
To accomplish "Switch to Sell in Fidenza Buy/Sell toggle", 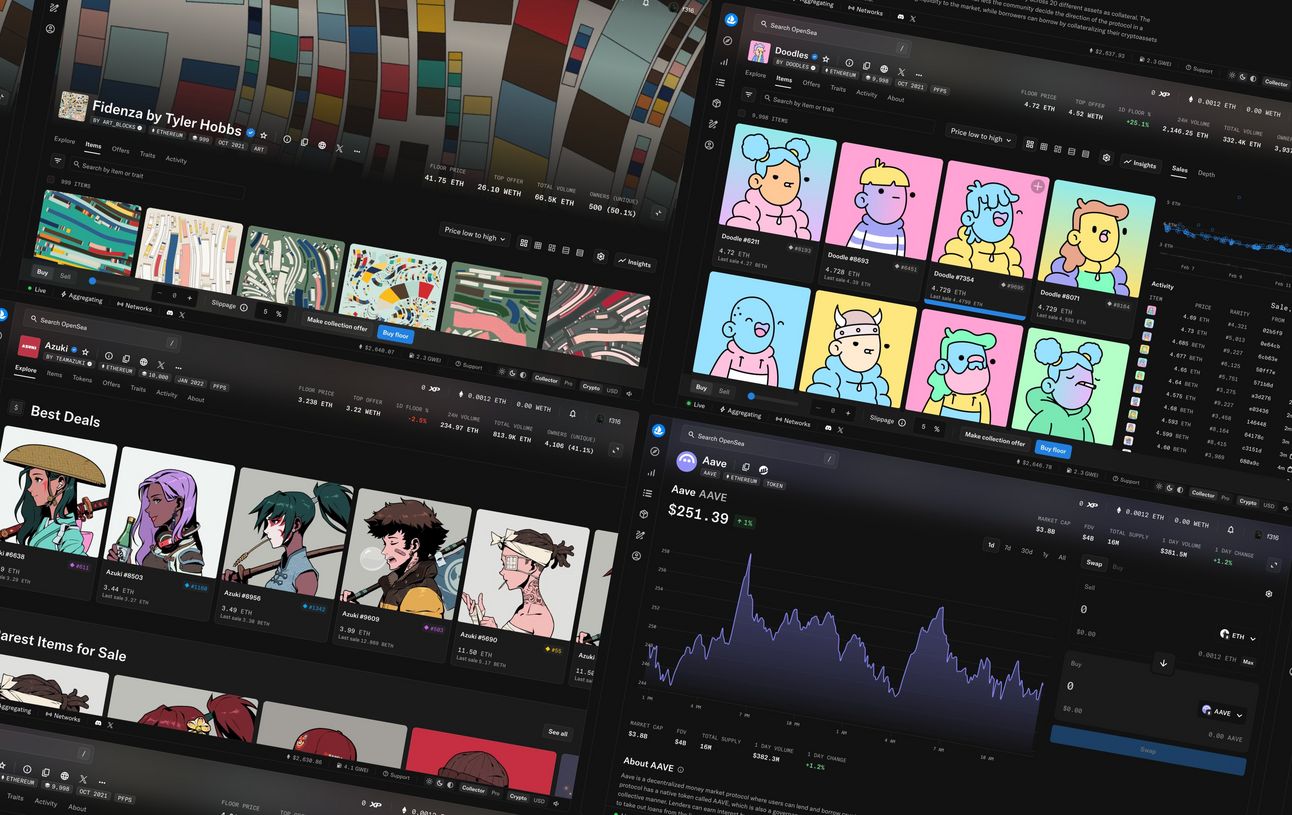I will [x=65, y=275].
